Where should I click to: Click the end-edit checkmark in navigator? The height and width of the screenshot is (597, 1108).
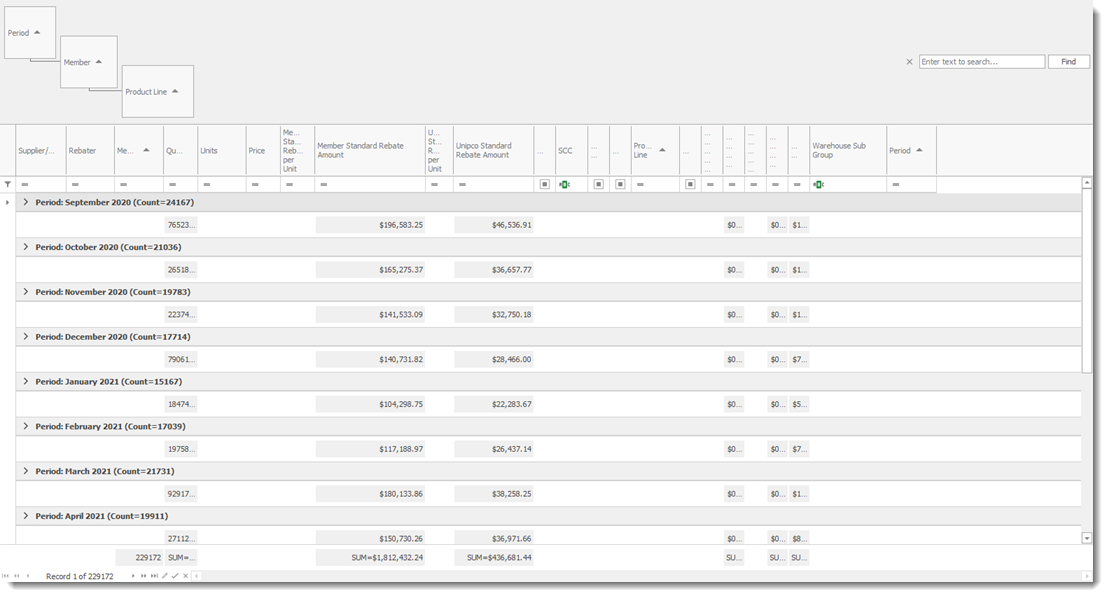coord(175,576)
